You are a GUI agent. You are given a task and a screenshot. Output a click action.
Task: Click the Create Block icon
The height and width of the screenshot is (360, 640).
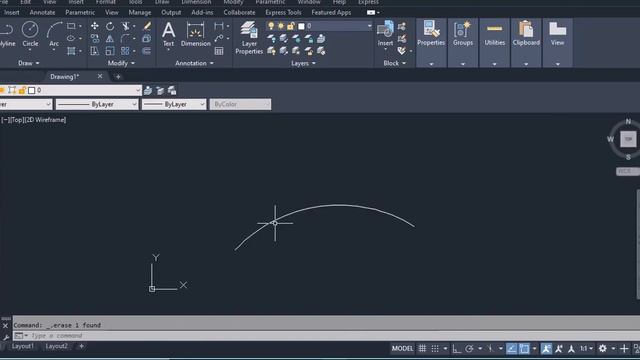click(x=402, y=26)
